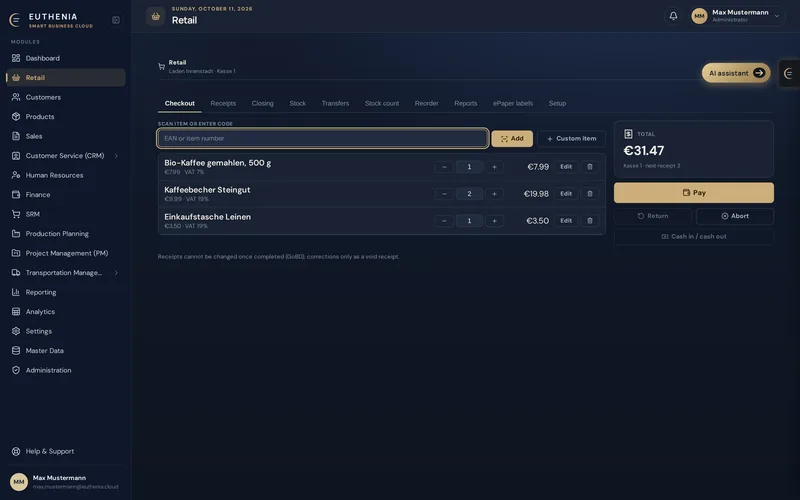Switch to the Reorder tab
Viewport: 800px width, 500px height.
click(427, 104)
